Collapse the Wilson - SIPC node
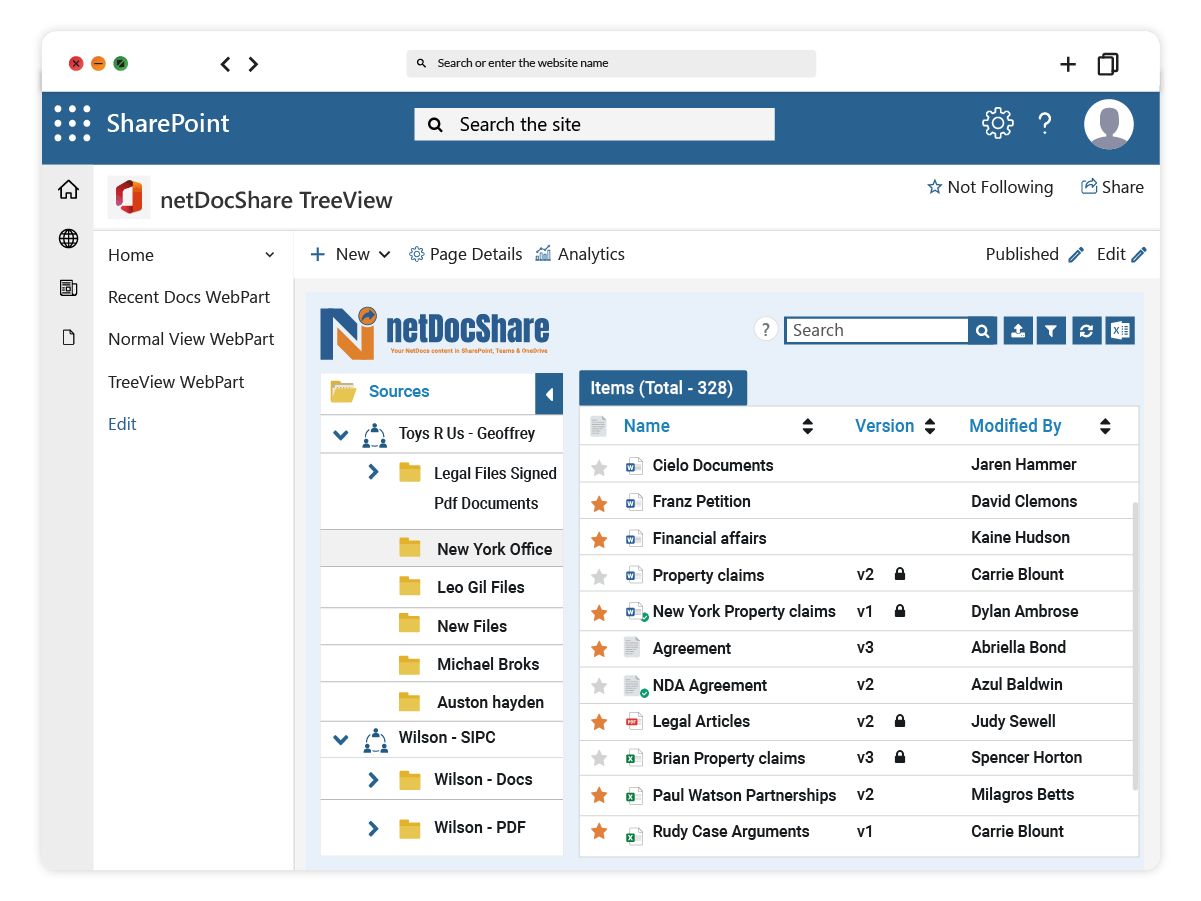1201x901 pixels. tap(341, 740)
